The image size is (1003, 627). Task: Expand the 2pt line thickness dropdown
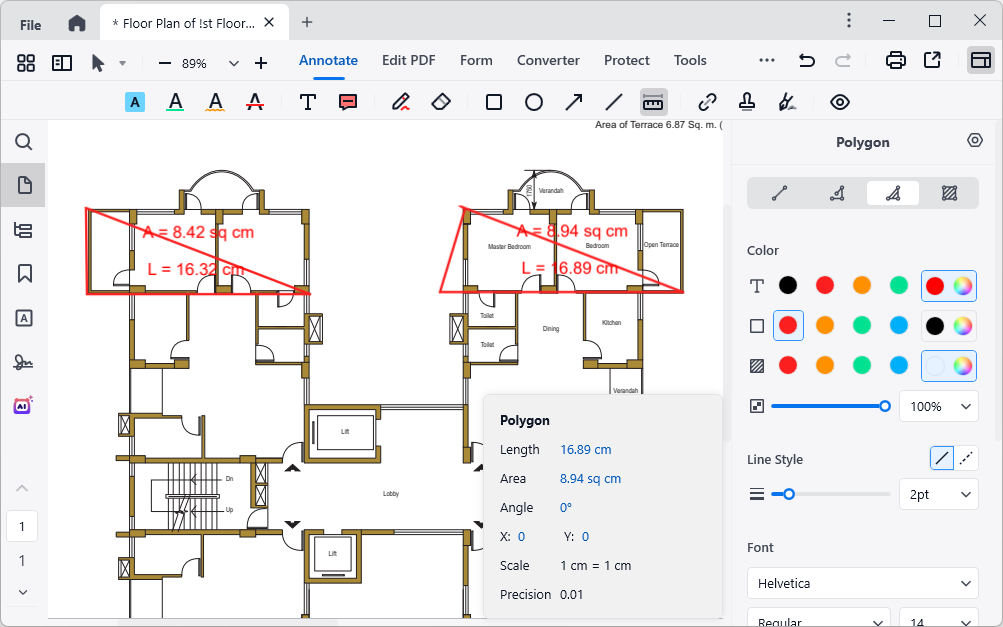tap(938, 494)
